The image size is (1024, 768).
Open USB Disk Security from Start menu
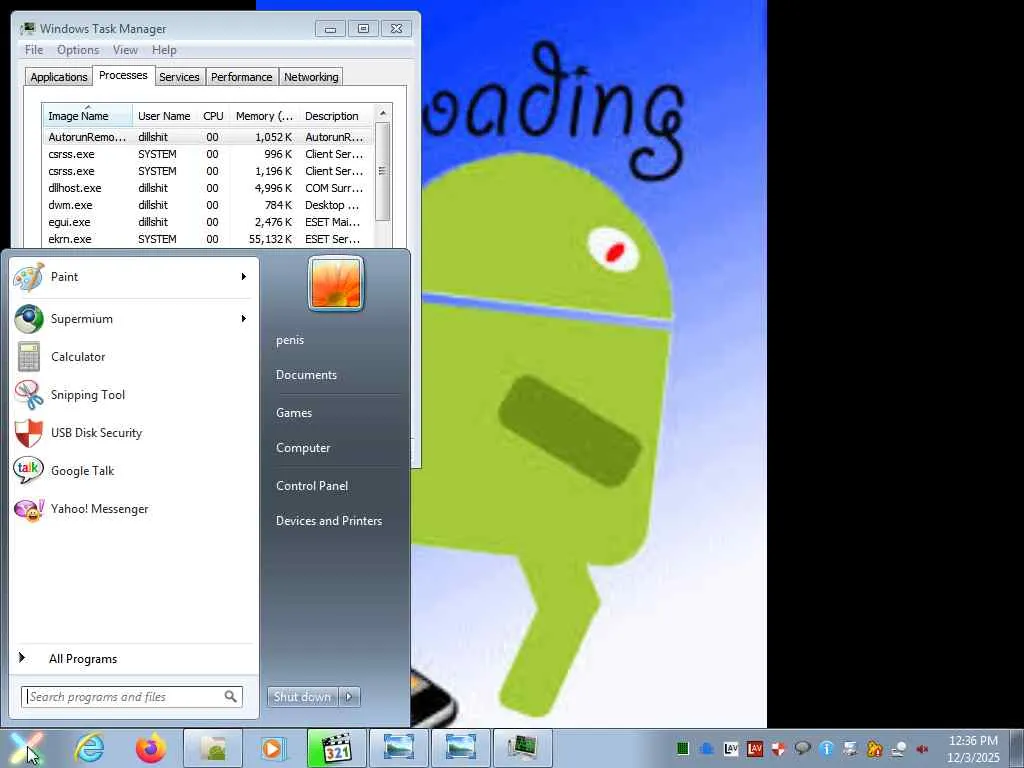(x=134, y=432)
